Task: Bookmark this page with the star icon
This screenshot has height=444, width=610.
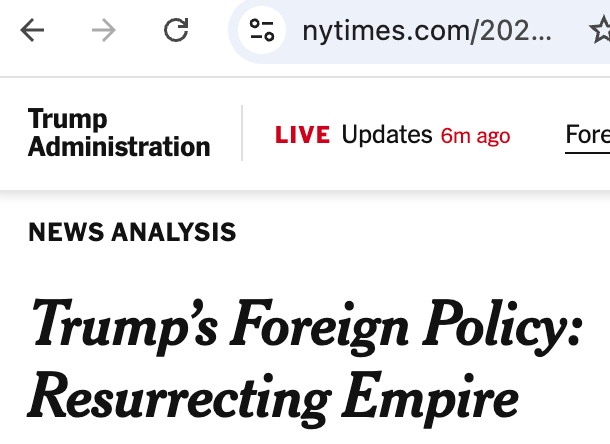Action: click(600, 32)
